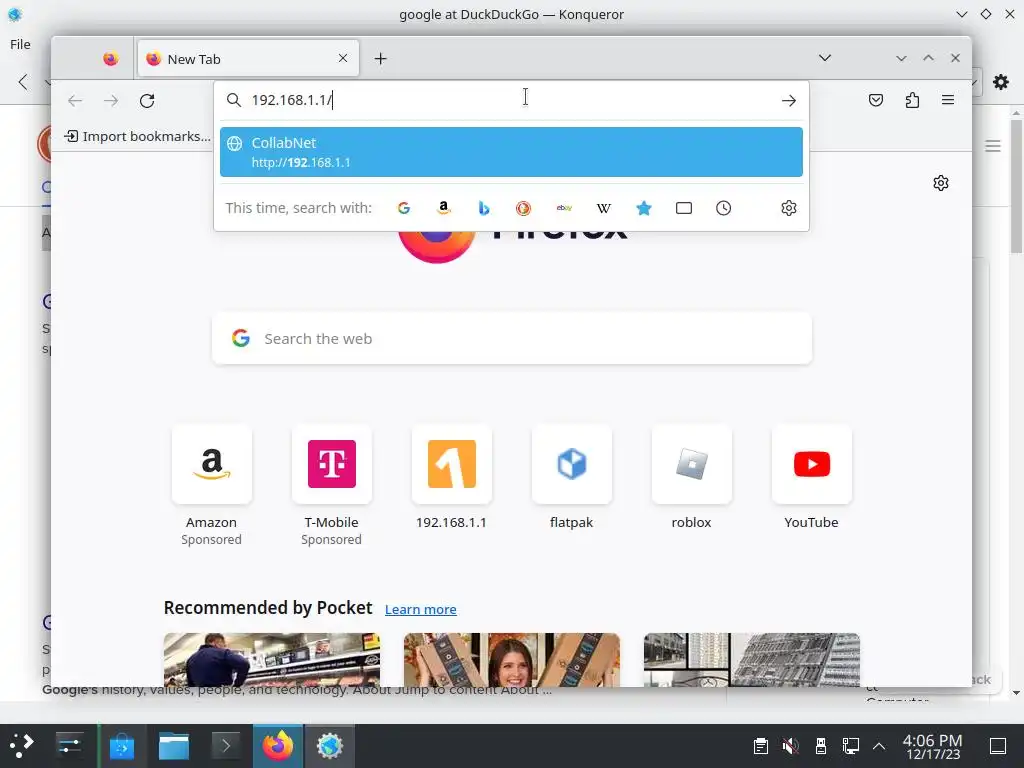This screenshot has width=1024, height=768.
Task: Open Dolphin file manager from taskbar
Action: 174,745
